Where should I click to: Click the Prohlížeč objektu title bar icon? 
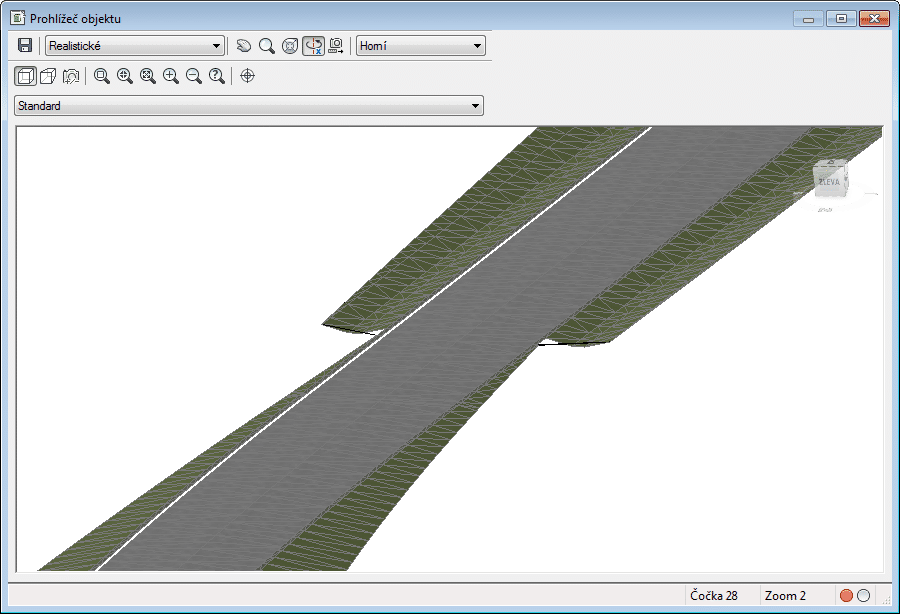point(18,18)
